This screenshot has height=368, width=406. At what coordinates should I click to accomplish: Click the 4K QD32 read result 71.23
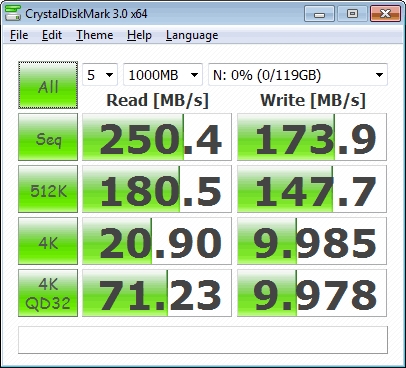157,293
